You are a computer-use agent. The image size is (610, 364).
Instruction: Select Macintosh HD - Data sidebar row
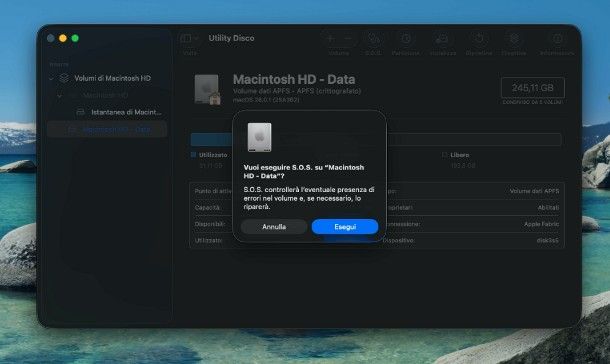[107, 130]
